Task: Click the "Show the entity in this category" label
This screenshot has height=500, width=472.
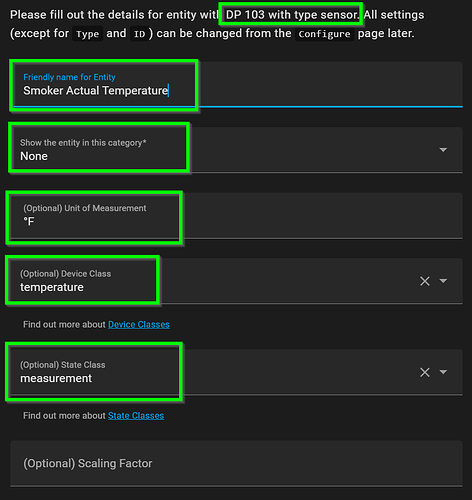Action: pos(83,143)
